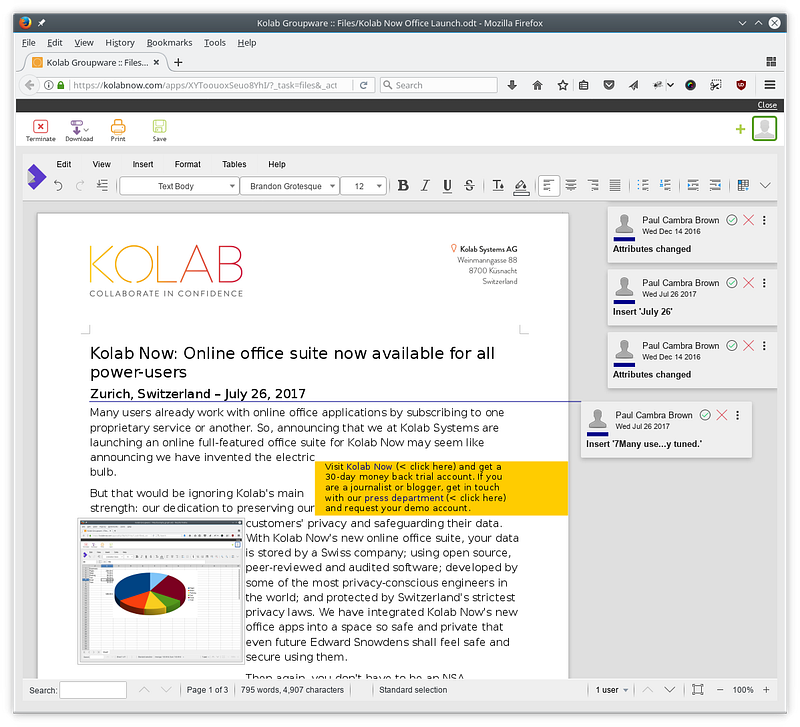Toggle strikethrough formatting
Image resolution: width=800 pixels, height=727 pixels.
469,186
